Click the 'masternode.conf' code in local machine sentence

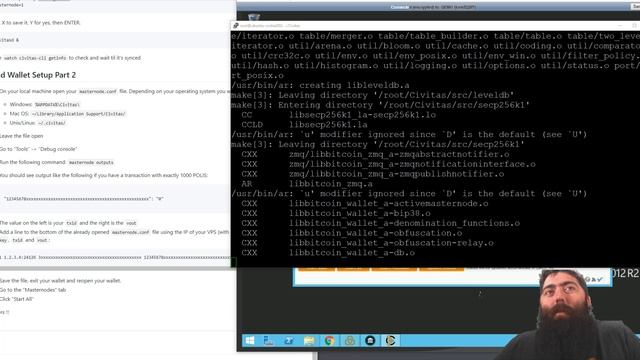click(98, 92)
